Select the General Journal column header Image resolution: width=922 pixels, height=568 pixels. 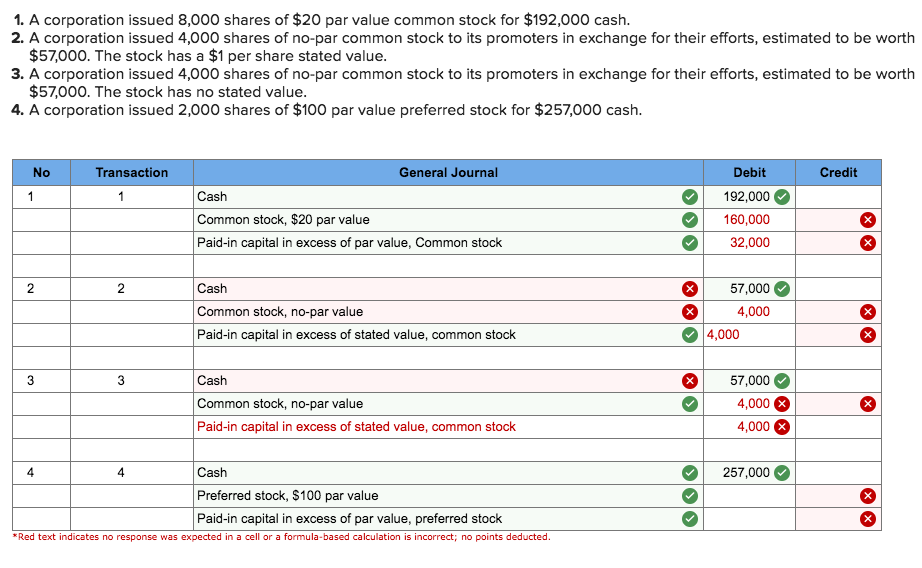[x=448, y=172]
